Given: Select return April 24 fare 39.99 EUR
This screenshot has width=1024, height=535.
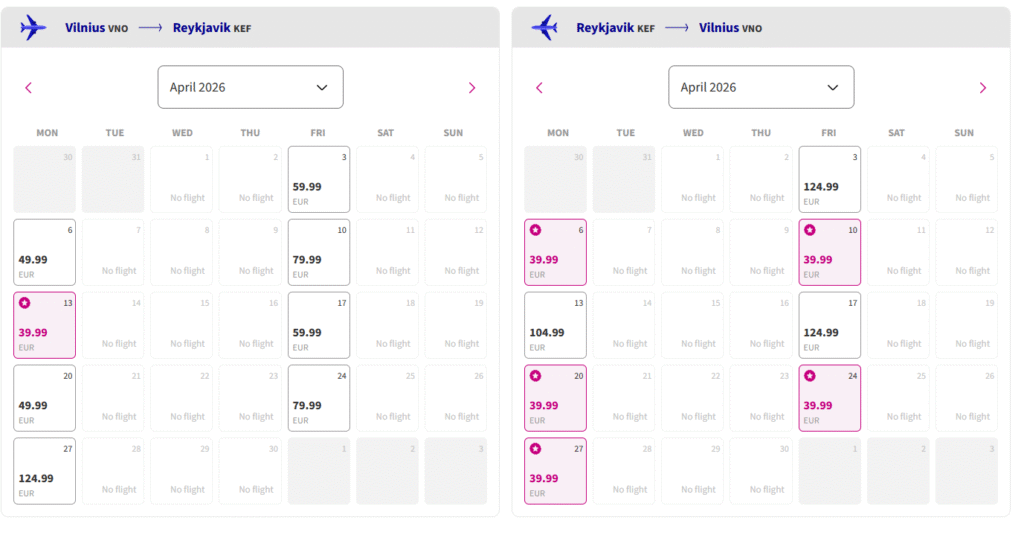Looking at the screenshot, I should click(829, 398).
